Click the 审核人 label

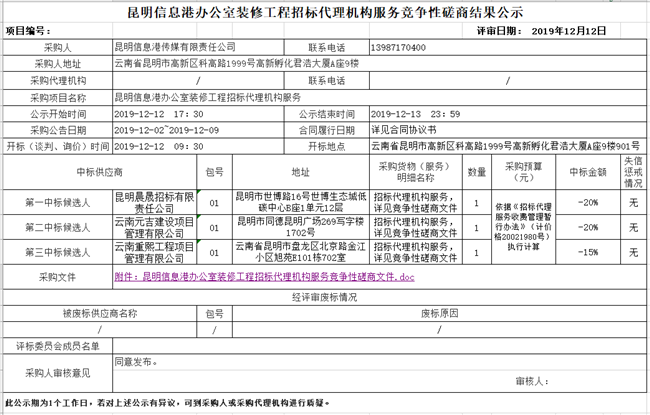(532, 381)
